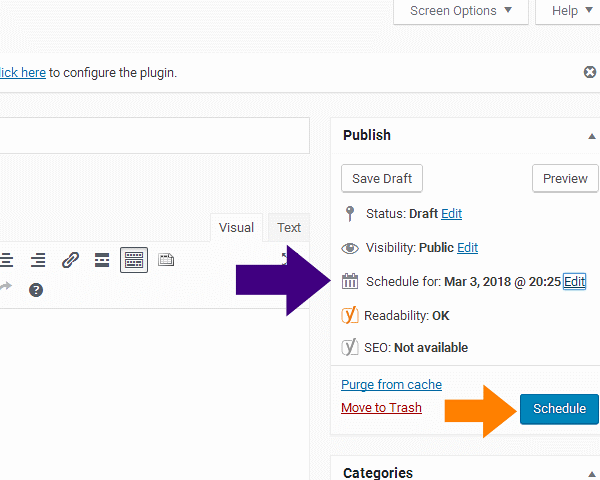Click the Preview button
The height and width of the screenshot is (480, 600).
tap(565, 178)
